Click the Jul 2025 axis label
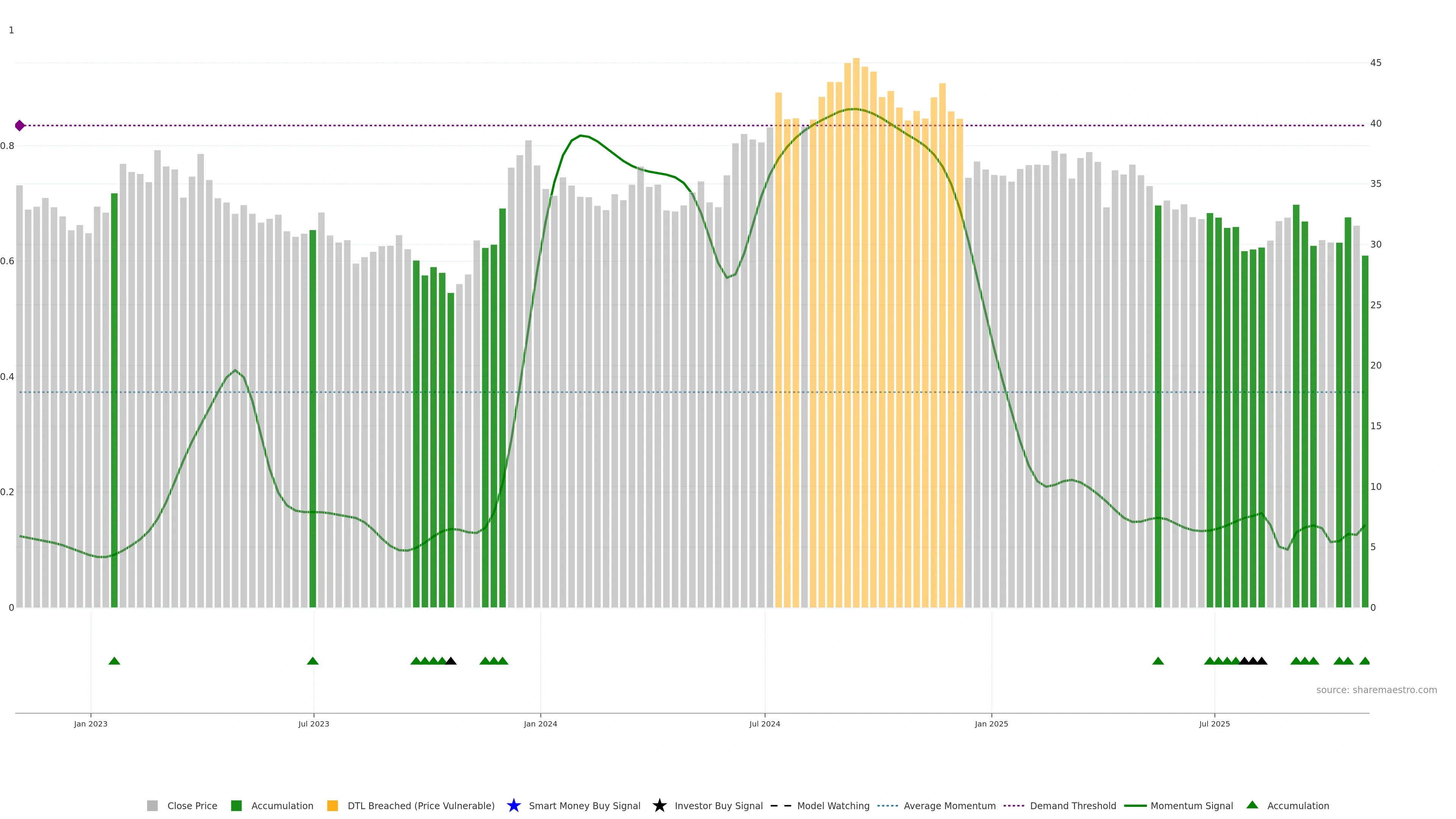1456x819 pixels. coord(1214,723)
